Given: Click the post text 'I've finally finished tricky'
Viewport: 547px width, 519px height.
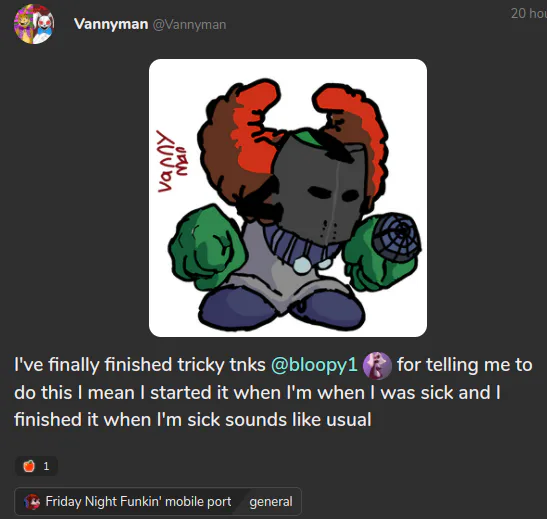Looking at the screenshot, I should pyautogui.click(x=119, y=365).
